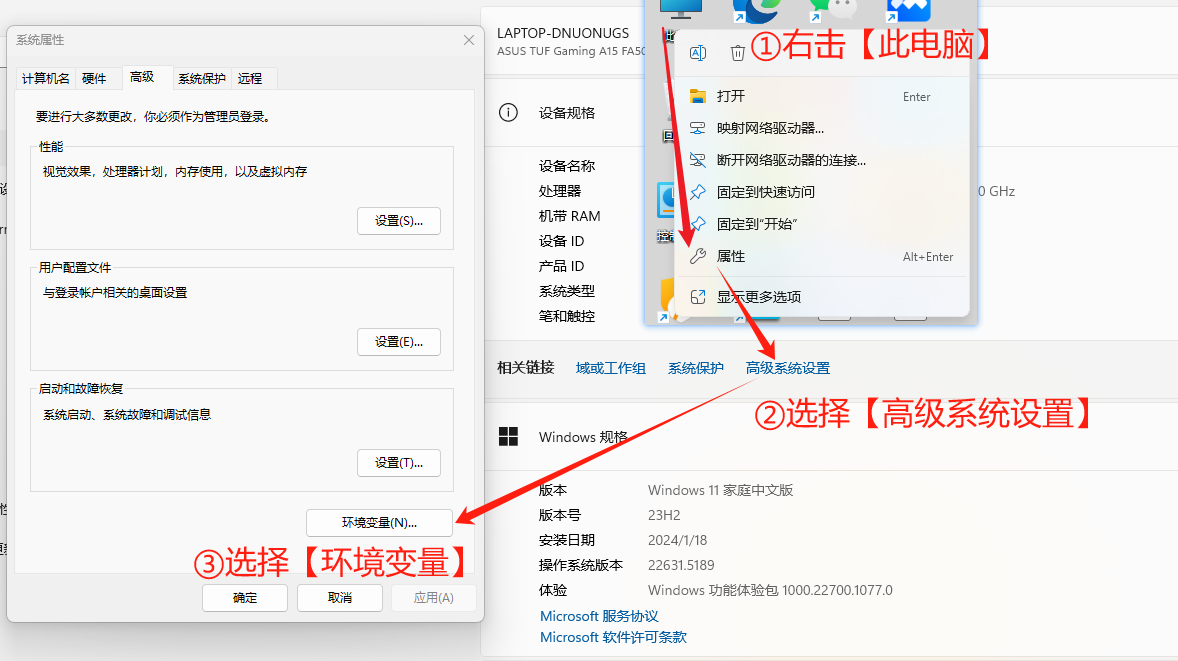The width and height of the screenshot is (1178, 661).
Task: Click the delete trash icon in context menu
Action: click(738, 53)
